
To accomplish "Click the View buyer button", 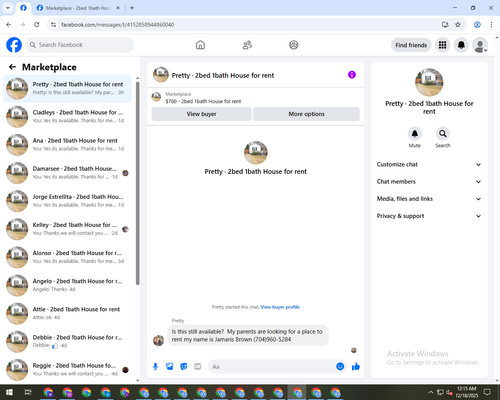I will pyautogui.click(x=201, y=114).
